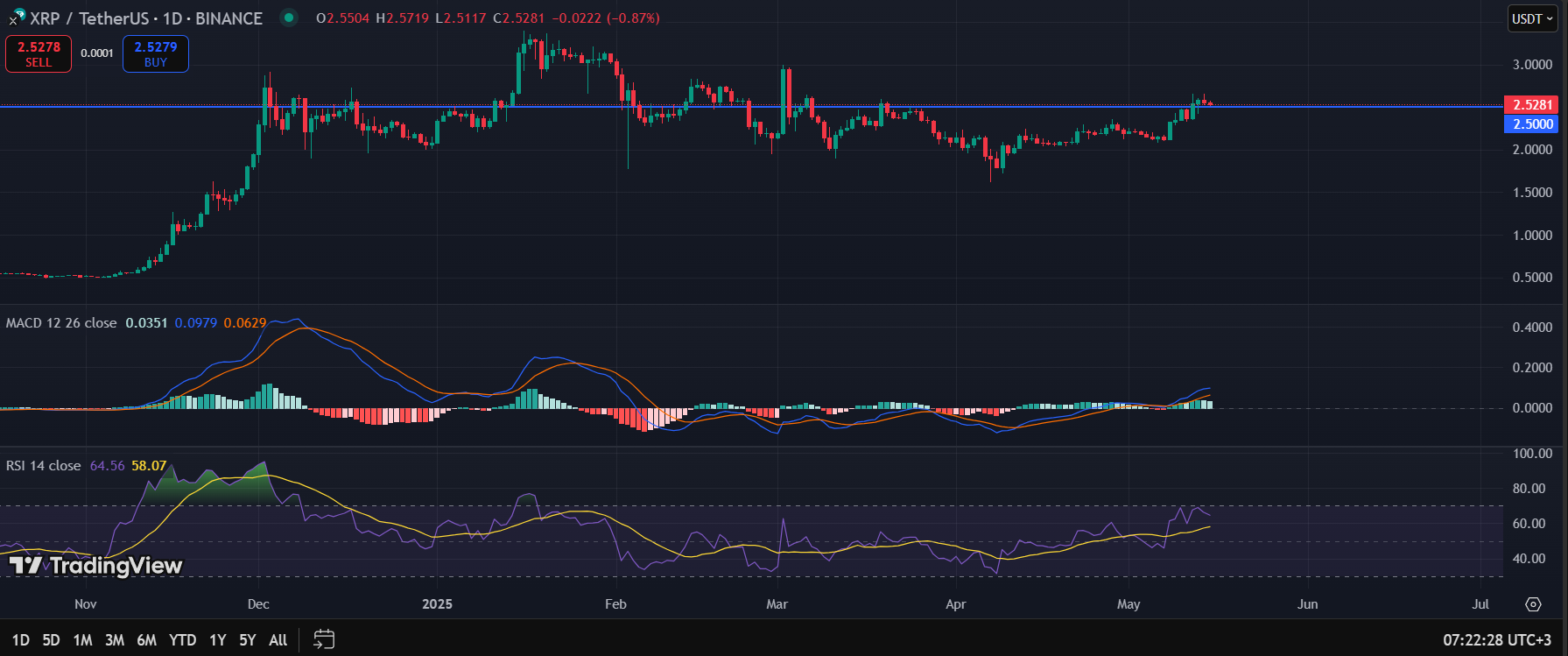The image size is (1568, 656).
Task: Open chart settings gear icon
Action: click(1533, 604)
